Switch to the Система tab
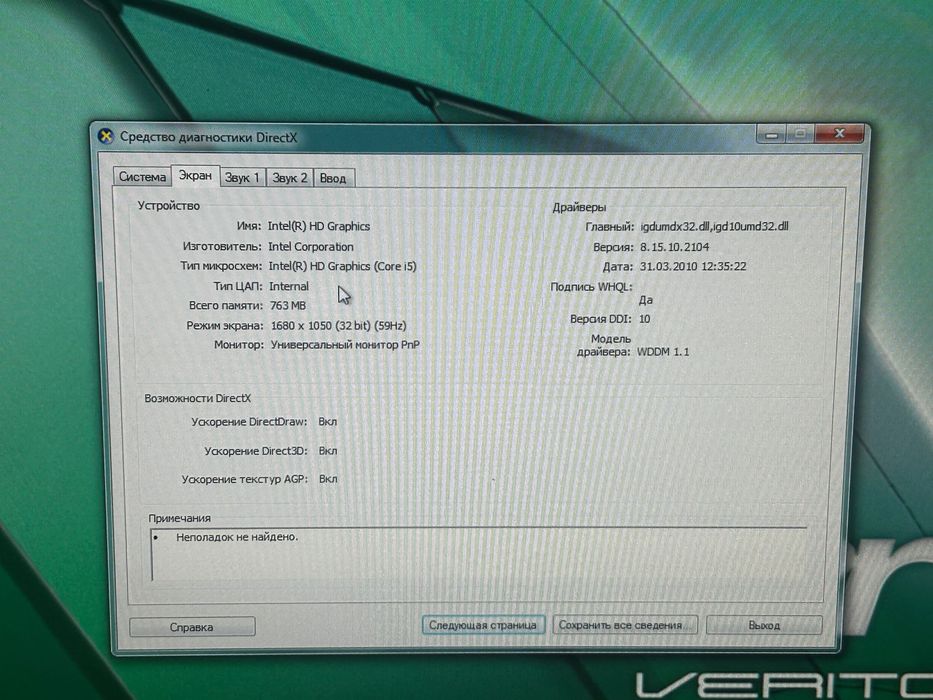This screenshot has height=700, width=933. point(142,177)
